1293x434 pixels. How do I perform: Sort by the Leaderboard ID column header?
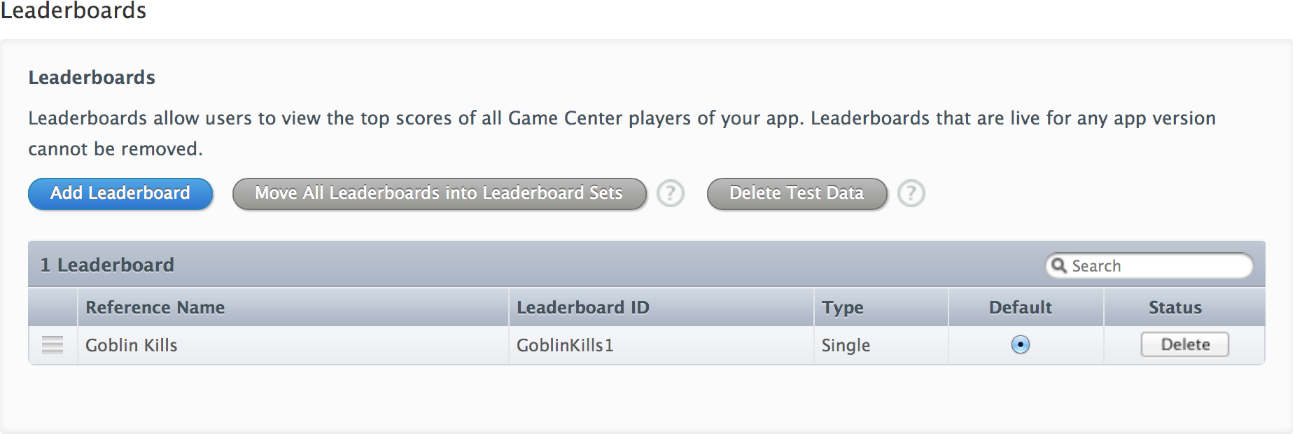[x=583, y=307]
